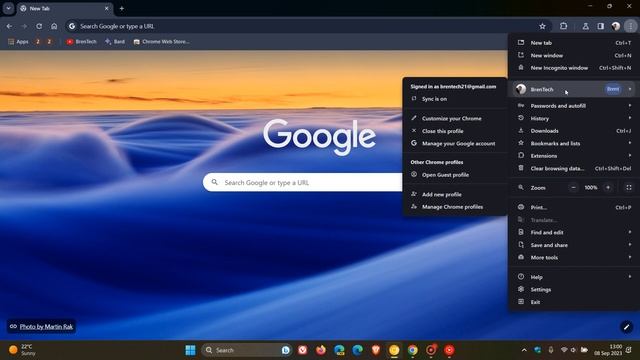
Task: Open the tab search dropdown arrow
Action: pyautogui.click(x=8, y=8)
